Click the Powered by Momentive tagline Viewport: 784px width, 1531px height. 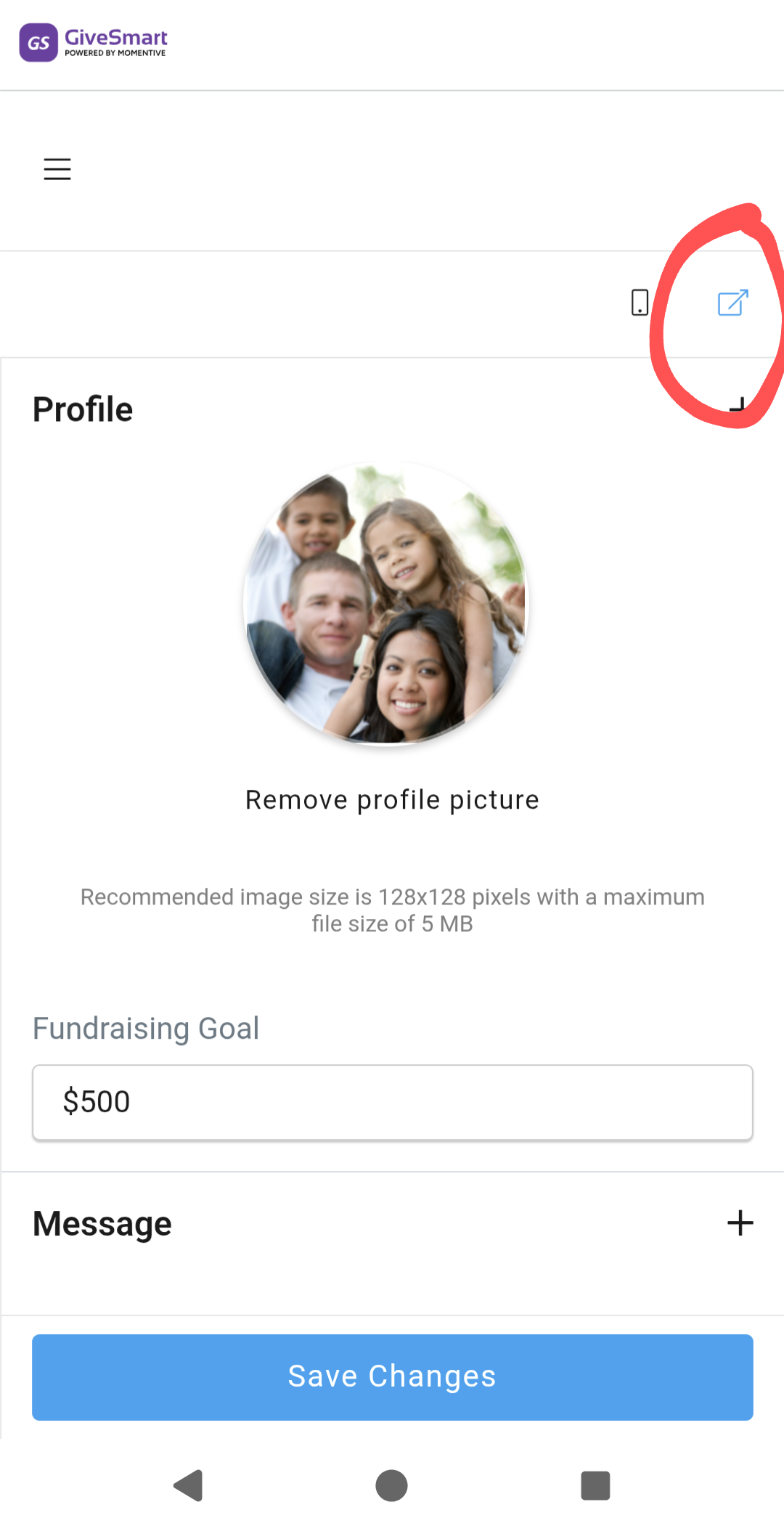click(115, 53)
